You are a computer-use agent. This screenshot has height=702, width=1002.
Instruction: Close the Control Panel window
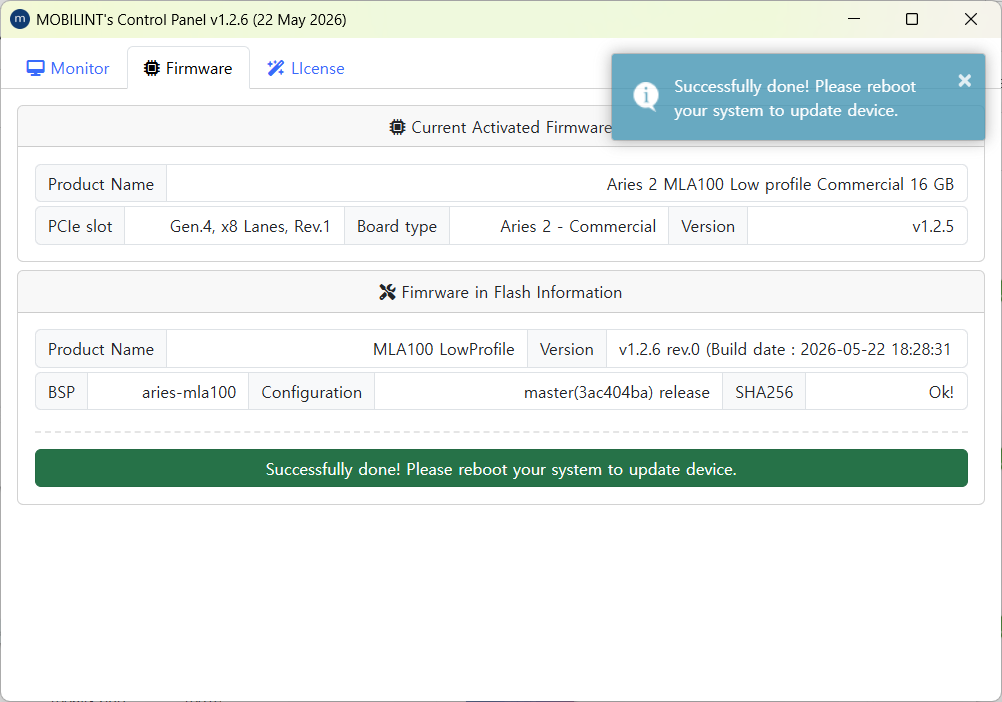pos(971,19)
